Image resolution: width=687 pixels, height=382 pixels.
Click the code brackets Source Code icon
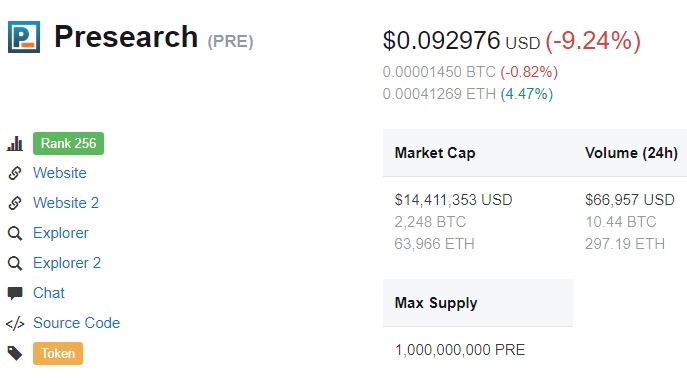[15, 324]
